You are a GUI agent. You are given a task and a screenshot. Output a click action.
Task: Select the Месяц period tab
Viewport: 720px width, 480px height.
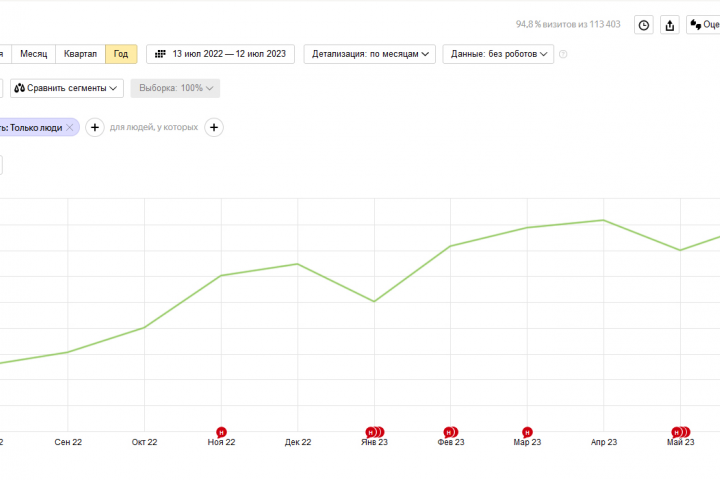[34, 54]
